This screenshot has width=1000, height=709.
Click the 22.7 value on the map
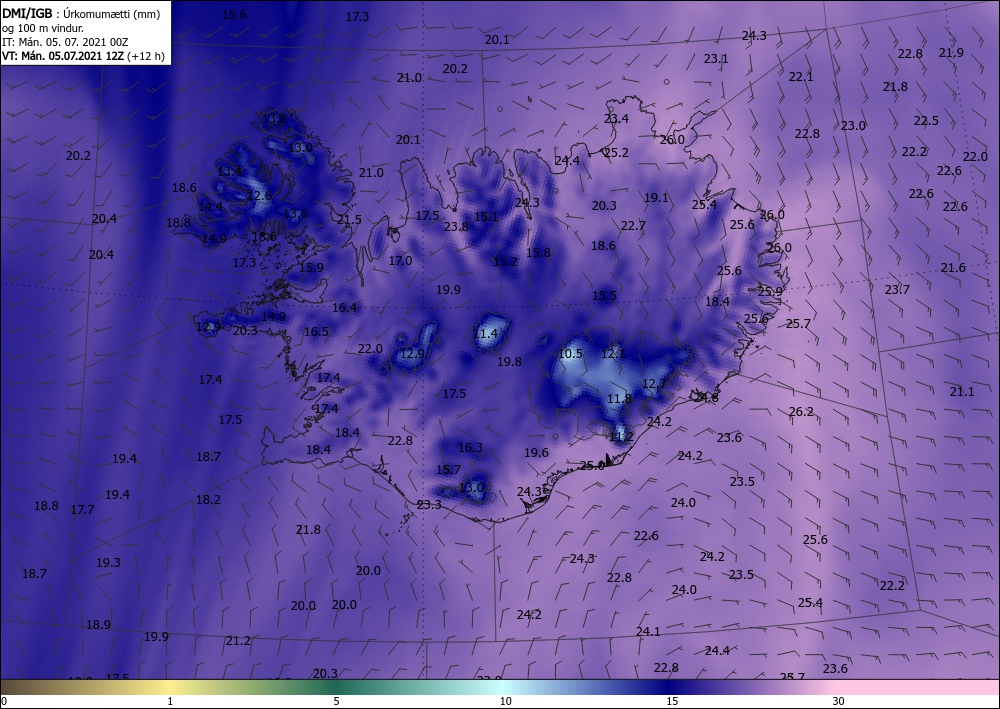point(633,226)
